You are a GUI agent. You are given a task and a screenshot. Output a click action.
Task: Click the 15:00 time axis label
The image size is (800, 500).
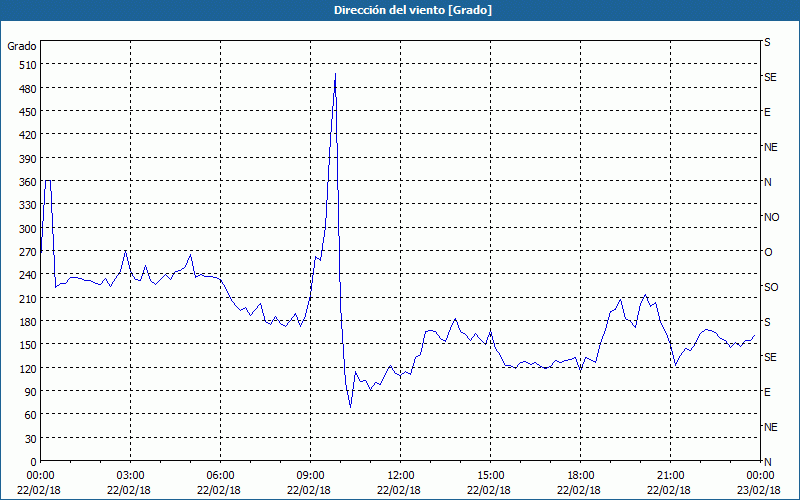[490, 476]
